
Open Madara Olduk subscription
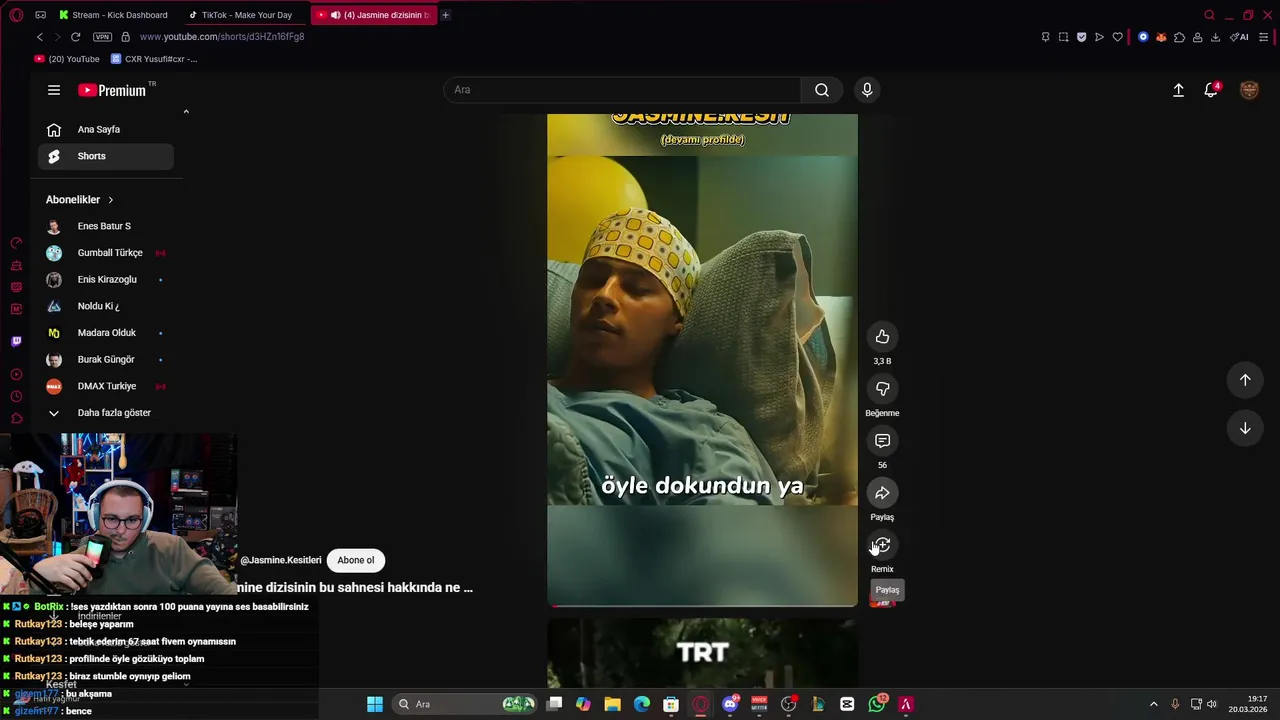[106, 333]
